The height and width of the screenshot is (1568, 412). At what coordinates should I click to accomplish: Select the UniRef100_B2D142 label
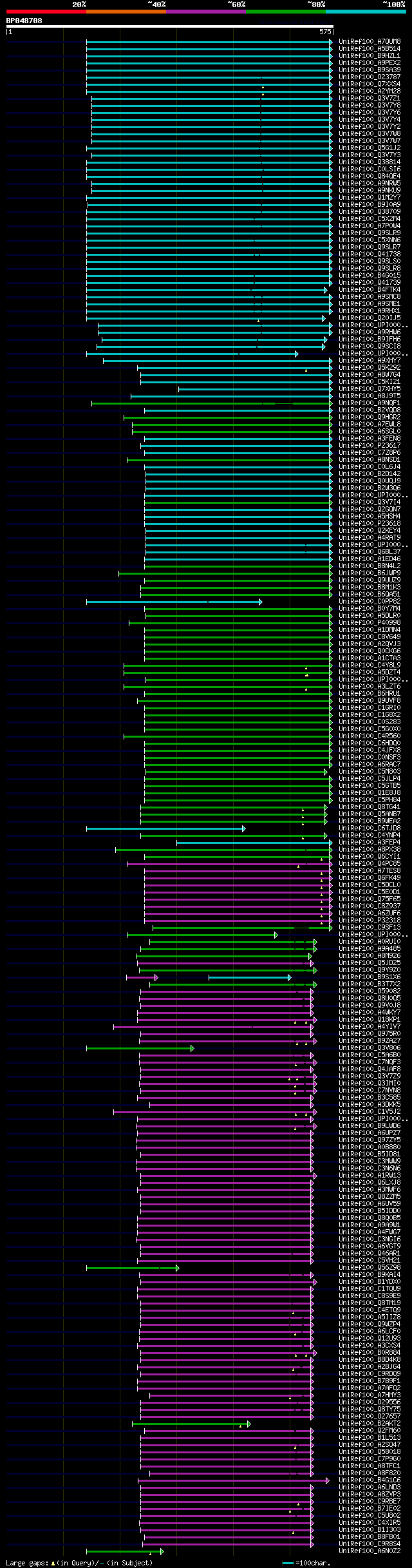tap(370, 474)
